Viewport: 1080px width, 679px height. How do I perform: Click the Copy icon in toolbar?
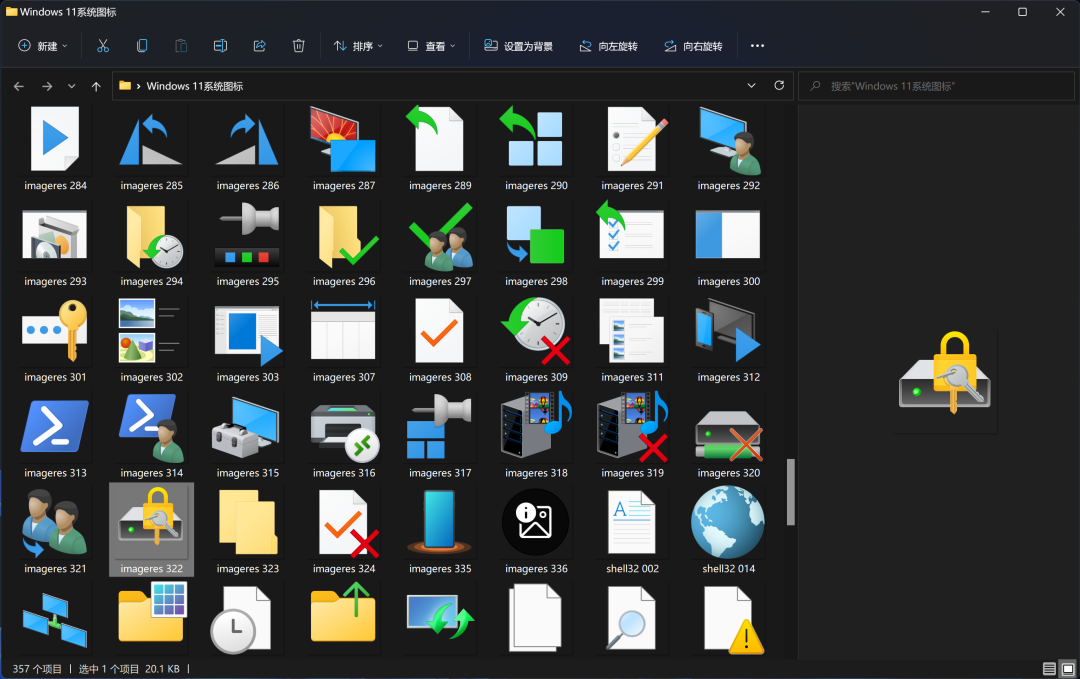(x=142, y=46)
